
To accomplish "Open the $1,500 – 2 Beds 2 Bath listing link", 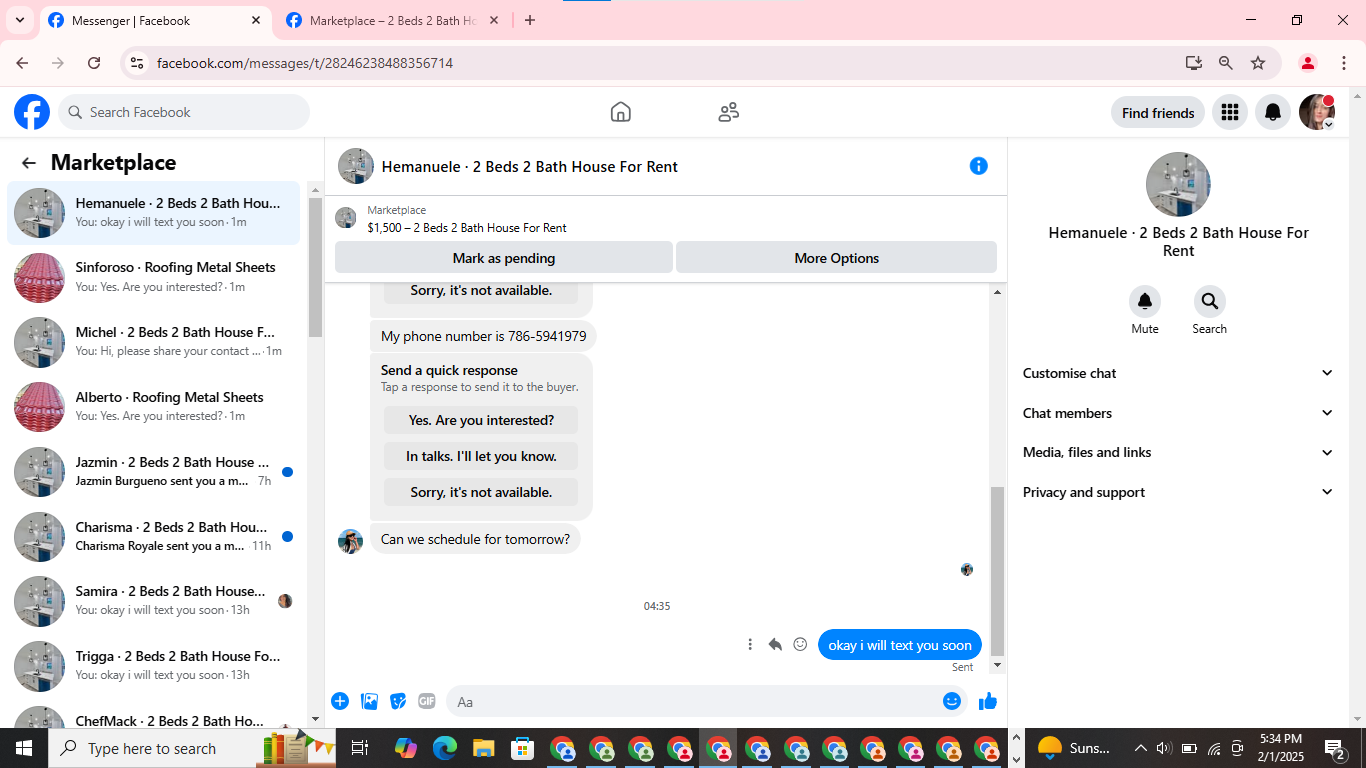I will pyautogui.click(x=467, y=228).
